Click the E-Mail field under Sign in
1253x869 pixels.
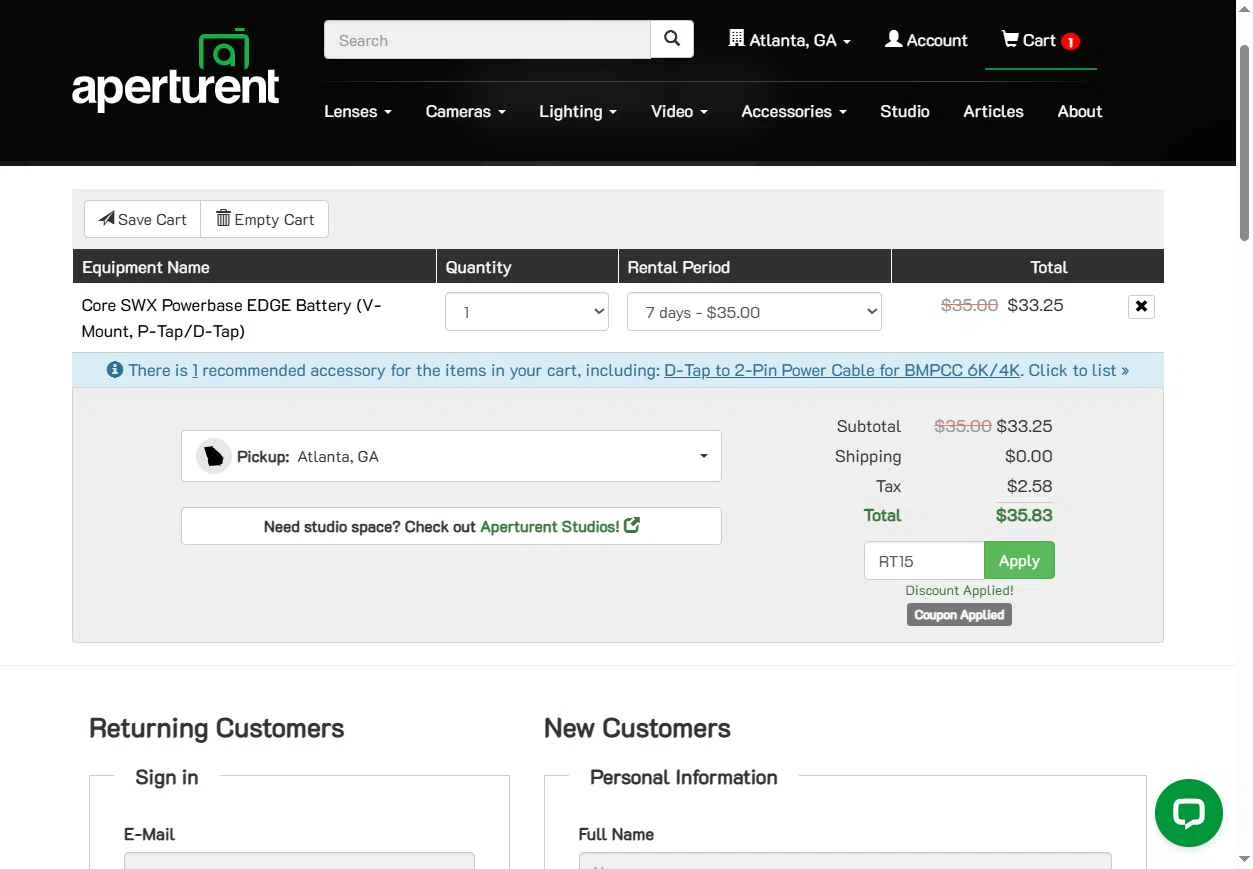299,860
